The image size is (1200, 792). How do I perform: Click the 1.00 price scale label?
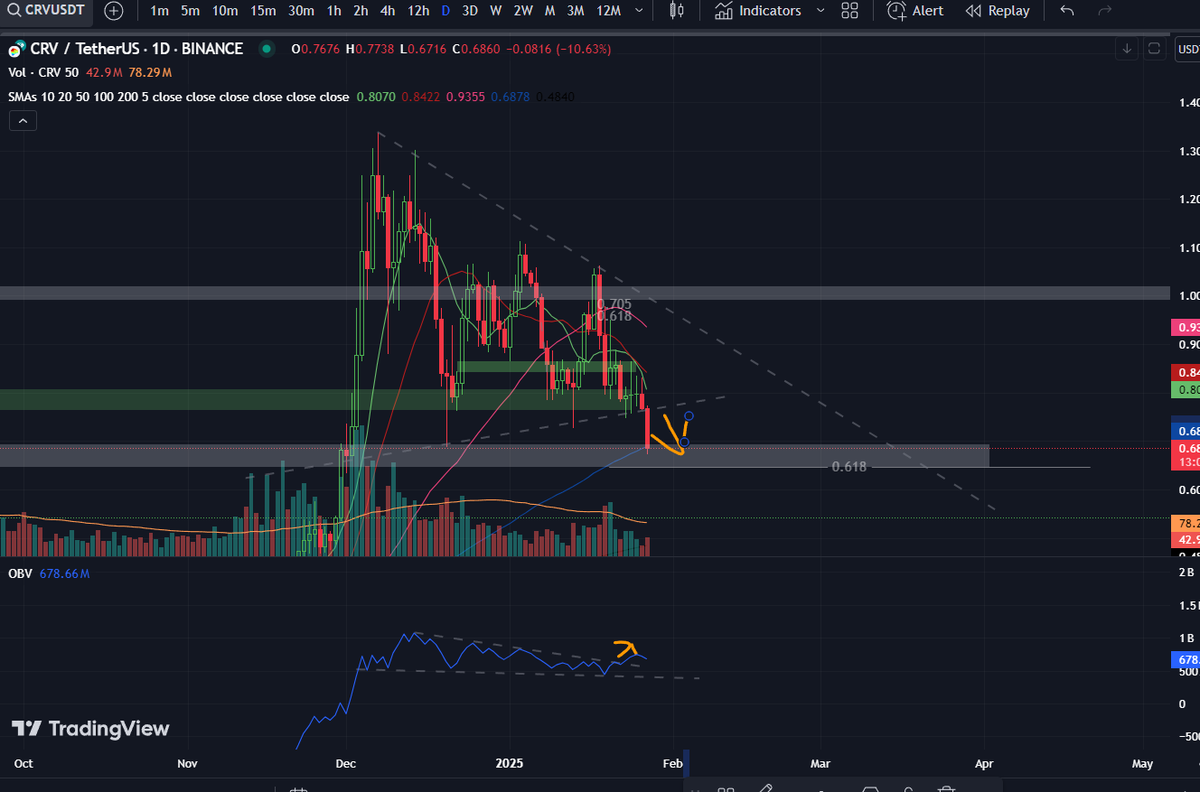(x=1188, y=296)
